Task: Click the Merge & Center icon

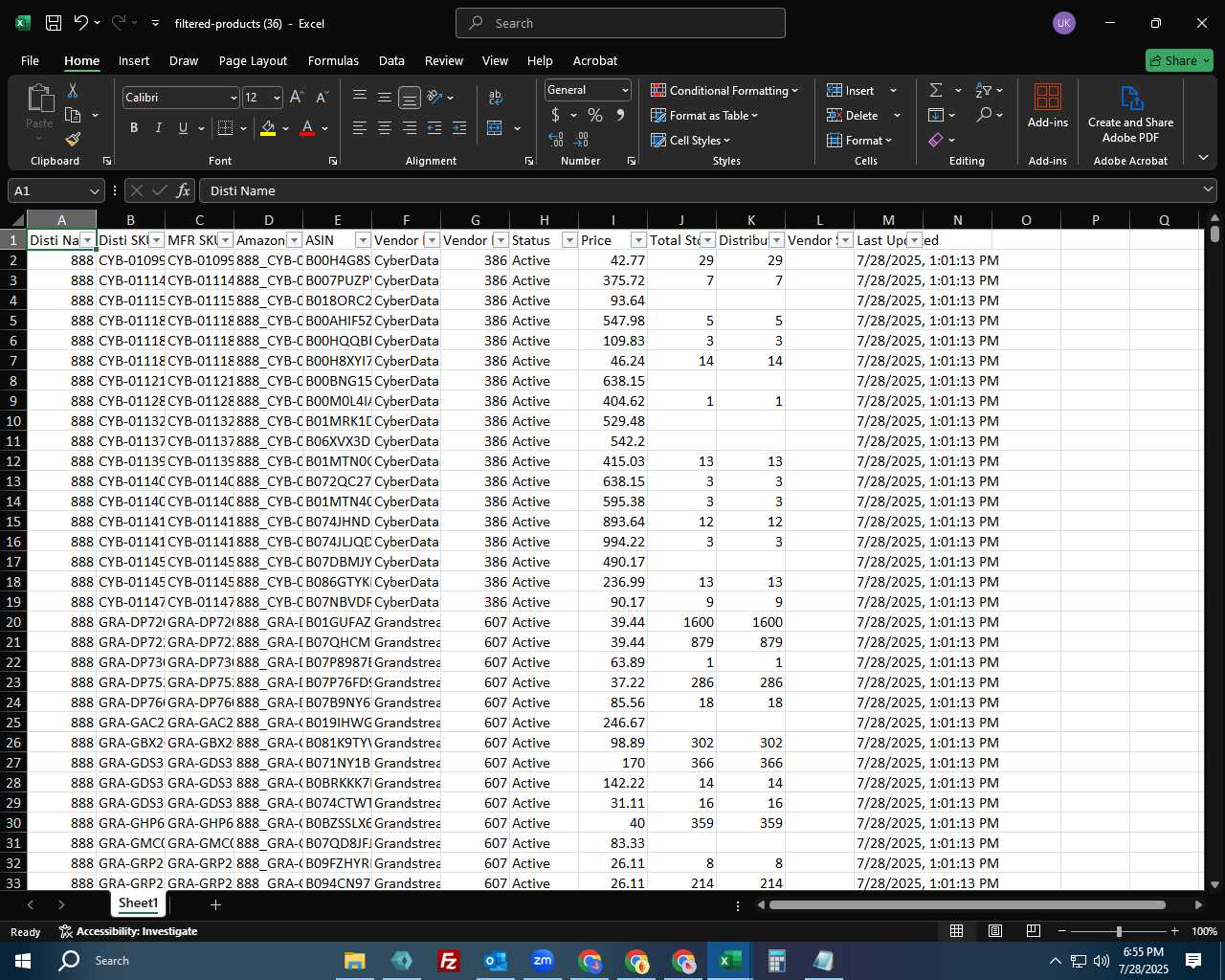Action: pos(495,128)
